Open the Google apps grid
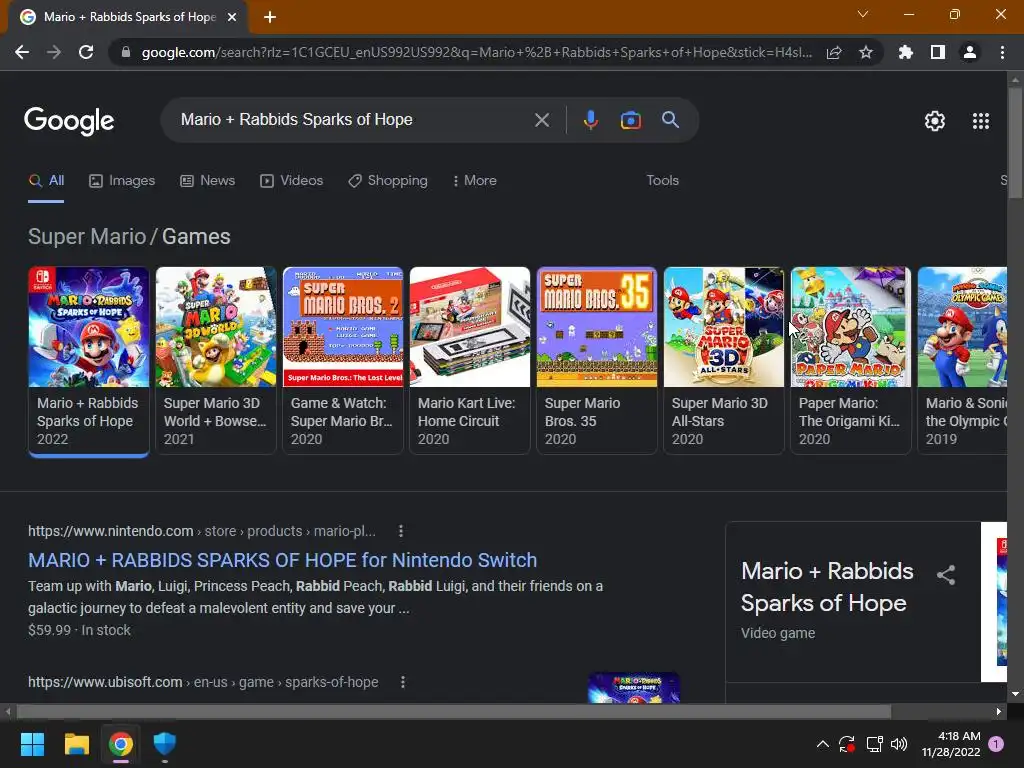The height and width of the screenshot is (768, 1024). (981, 121)
